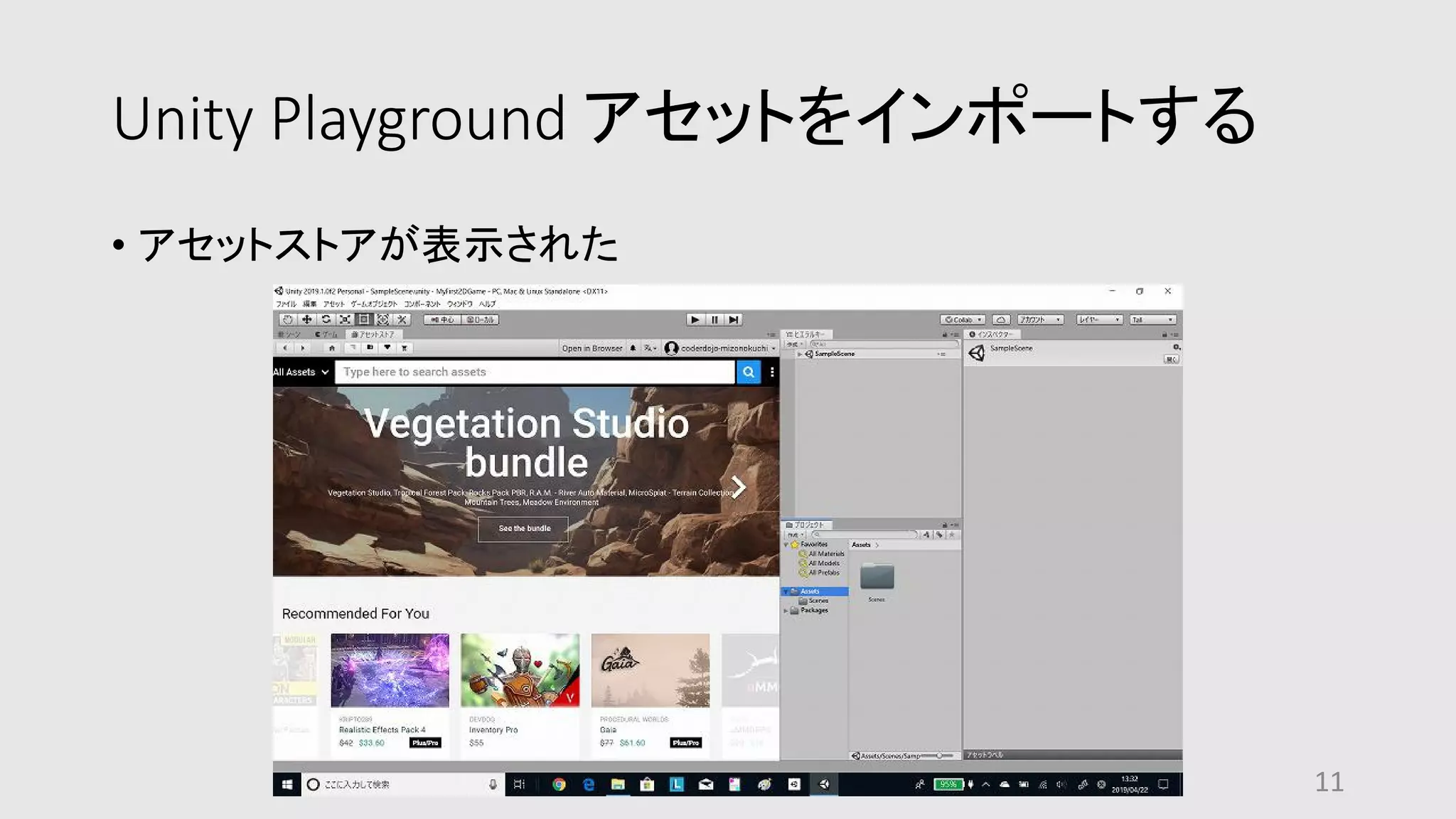Select the Rect Transform tool
The width and height of the screenshot is (1456, 819).
(364, 320)
